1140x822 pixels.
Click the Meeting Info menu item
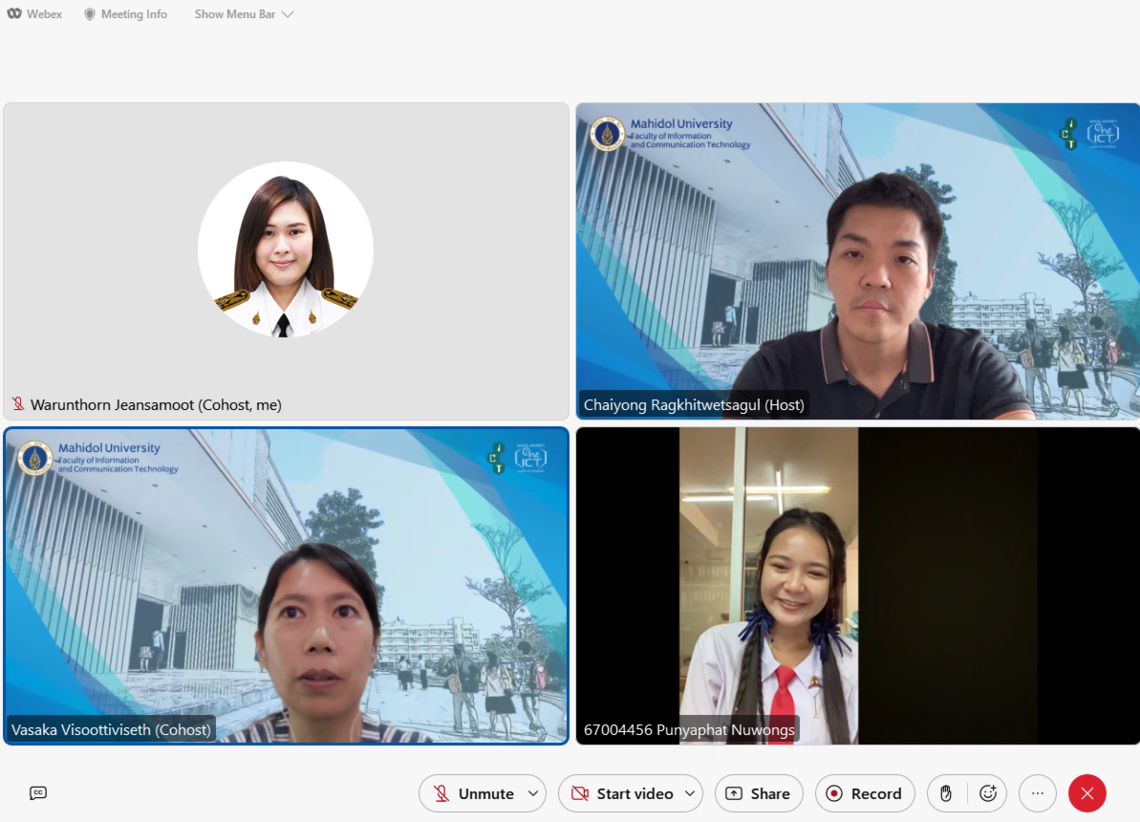(134, 14)
